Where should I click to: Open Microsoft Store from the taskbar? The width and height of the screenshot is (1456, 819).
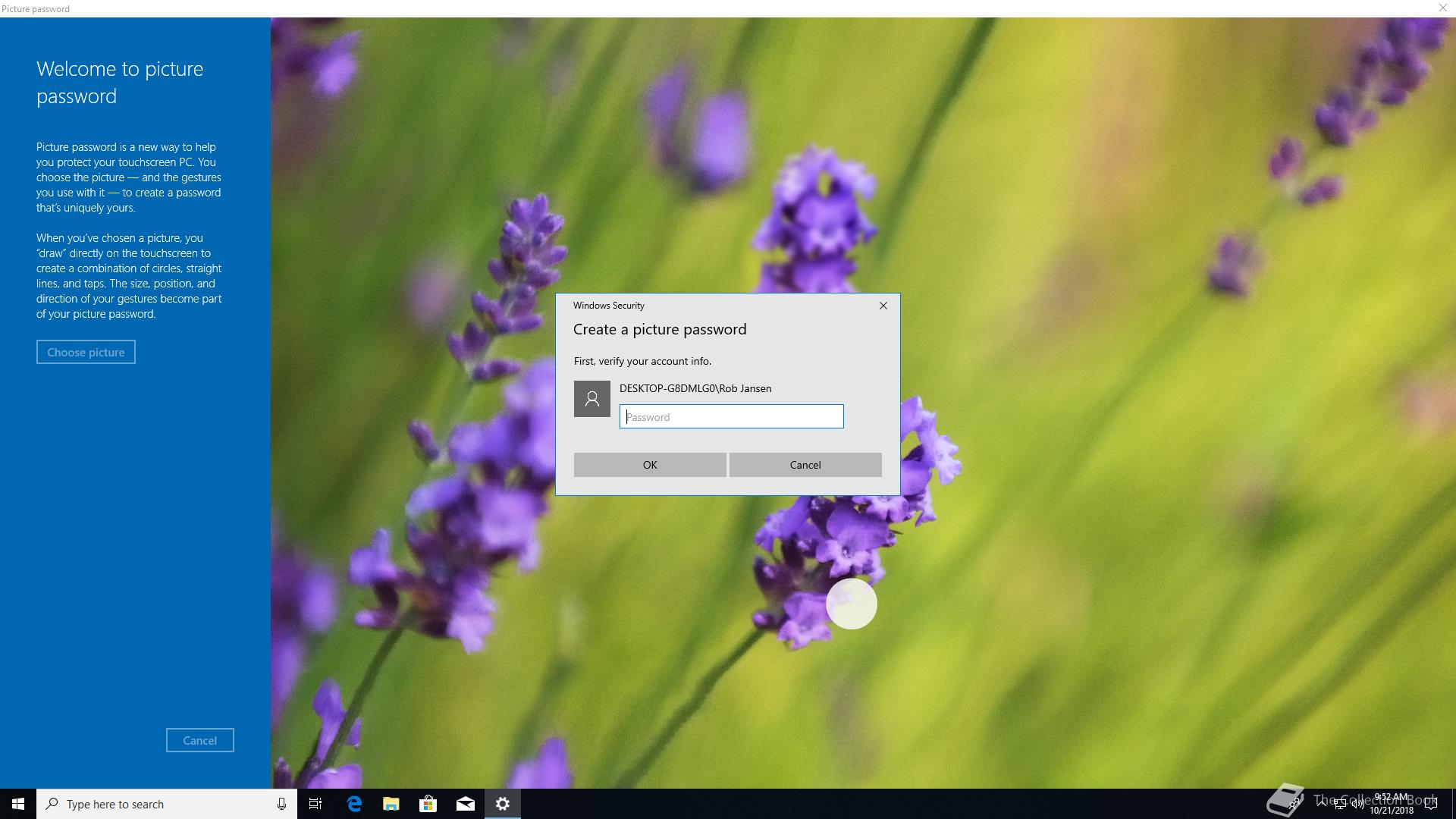tap(428, 804)
